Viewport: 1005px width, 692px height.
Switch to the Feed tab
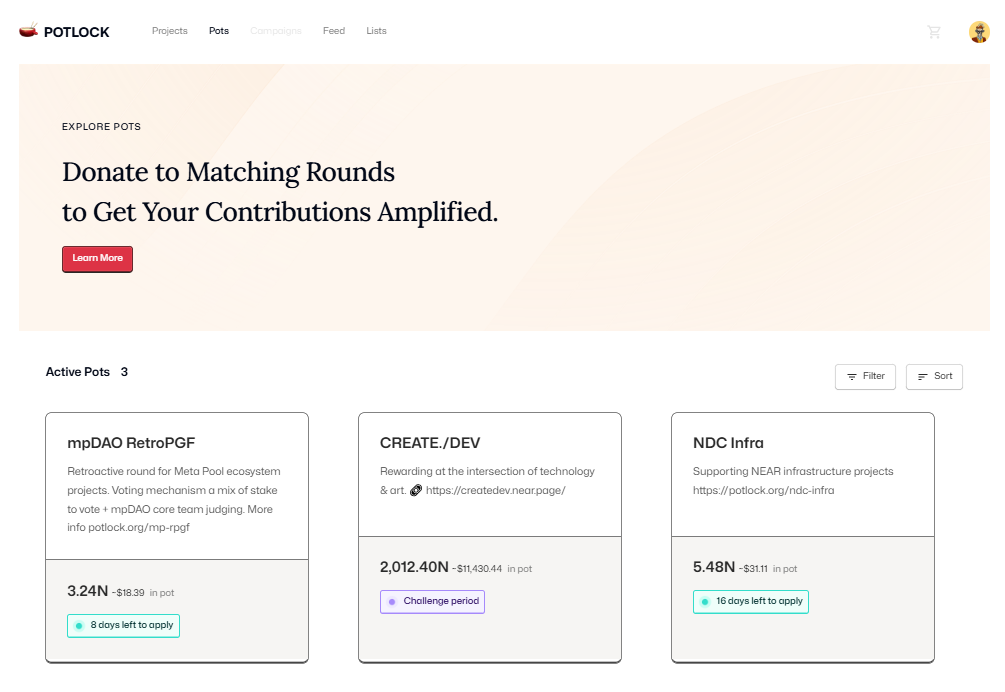(x=334, y=31)
